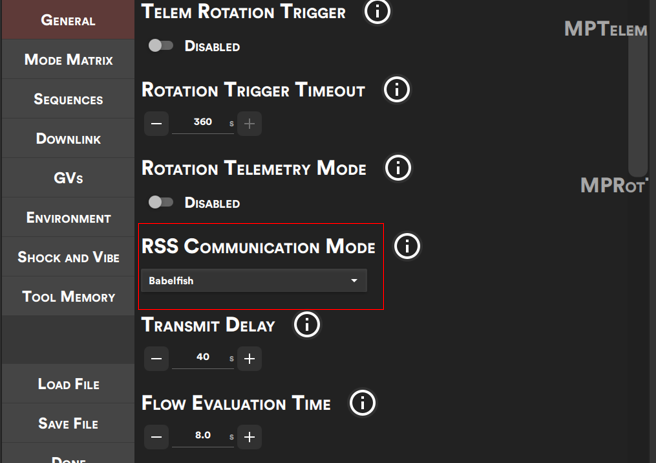Image resolution: width=656 pixels, height=463 pixels.
Task: Show Flow Evaluation Time info
Action: (x=362, y=403)
